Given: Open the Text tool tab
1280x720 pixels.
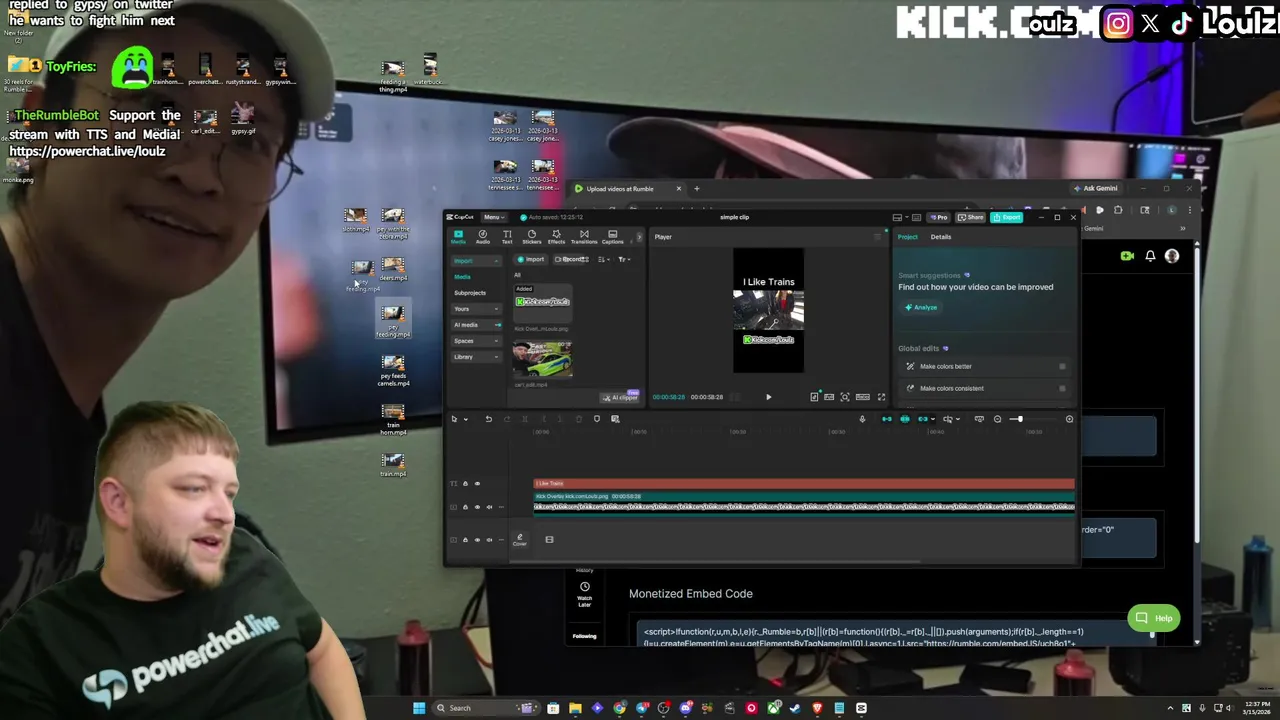Looking at the screenshot, I should (507, 236).
